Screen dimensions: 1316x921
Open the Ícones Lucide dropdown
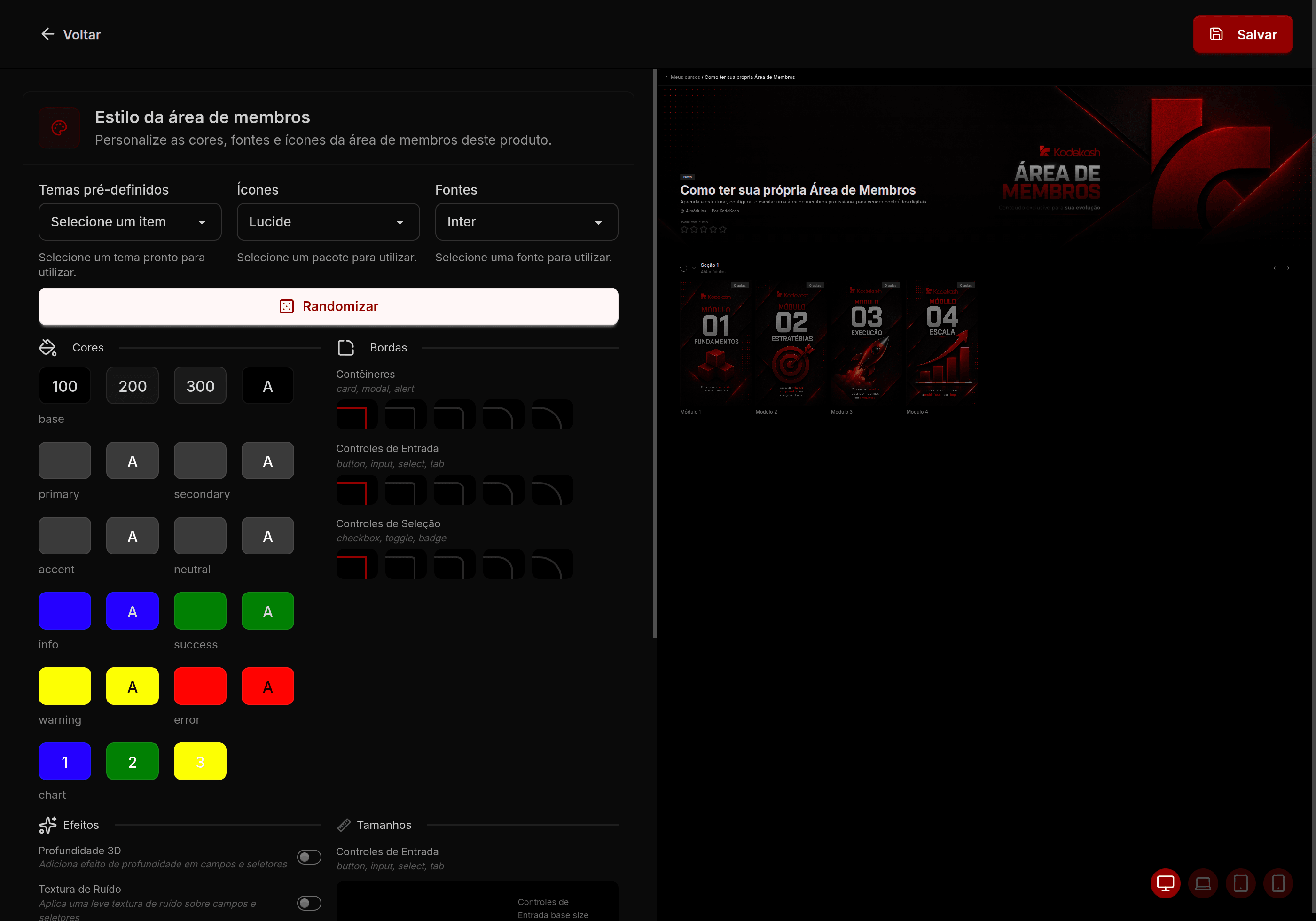[x=329, y=222]
